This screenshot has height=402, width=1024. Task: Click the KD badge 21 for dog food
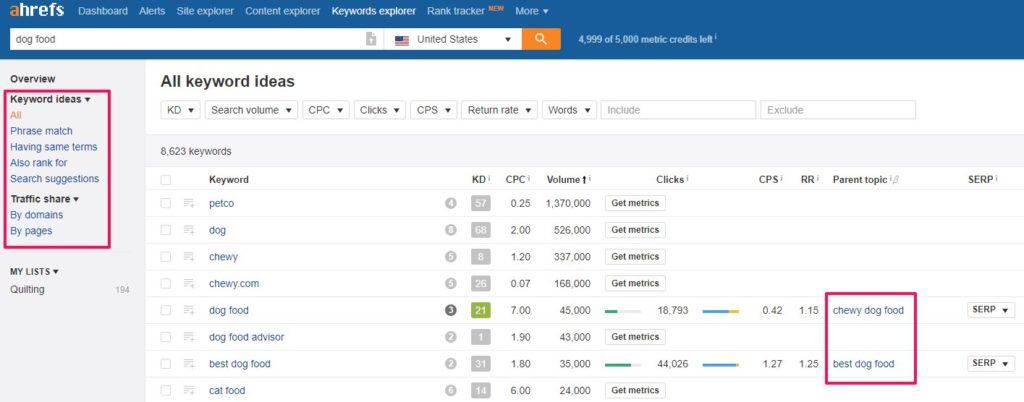(x=481, y=311)
